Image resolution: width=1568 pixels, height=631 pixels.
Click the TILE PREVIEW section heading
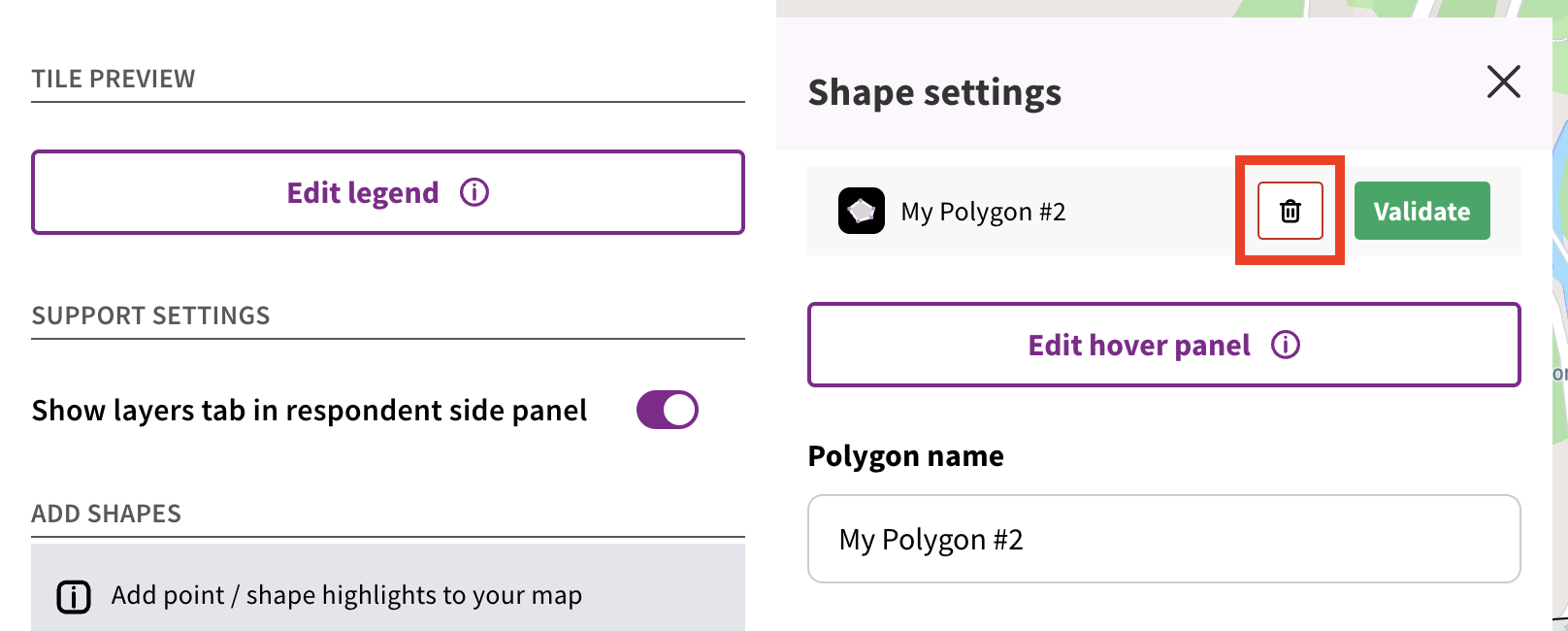[x=114, y=79]
